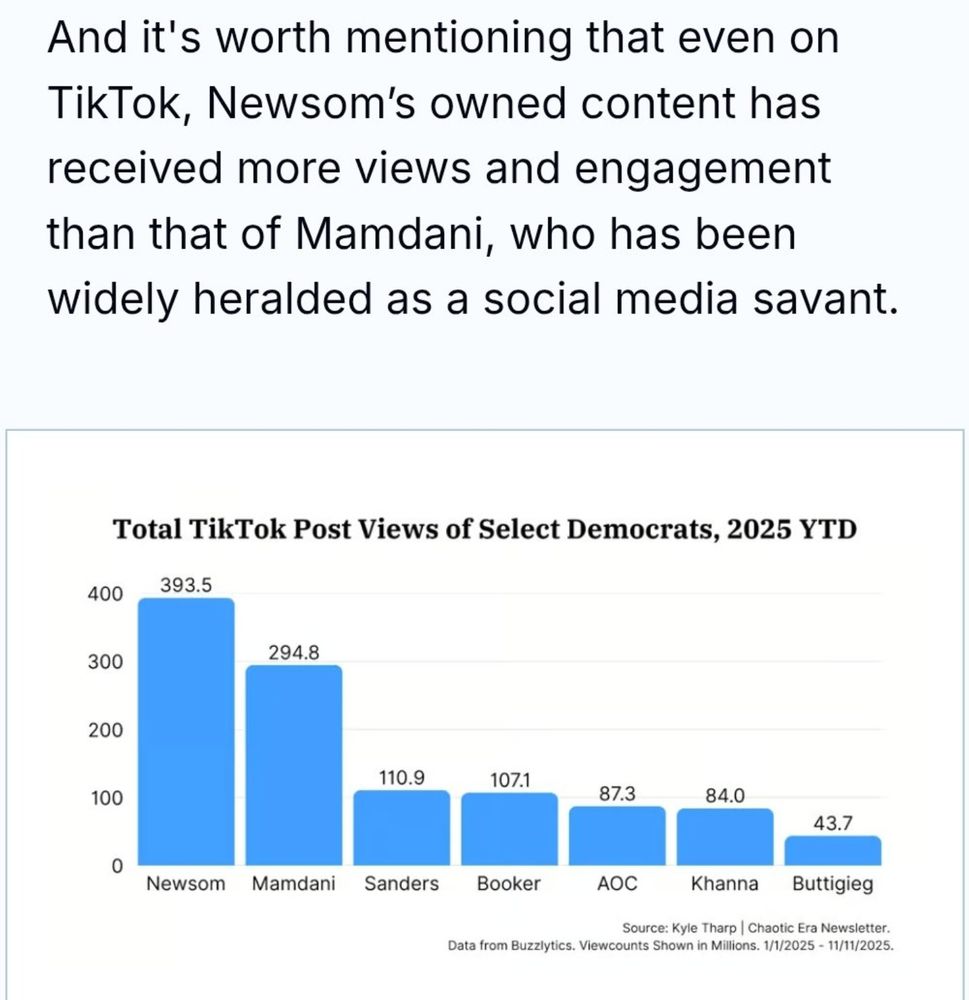Click the 294.8 value label
The image size is (969, 1000).
point(294,652)
